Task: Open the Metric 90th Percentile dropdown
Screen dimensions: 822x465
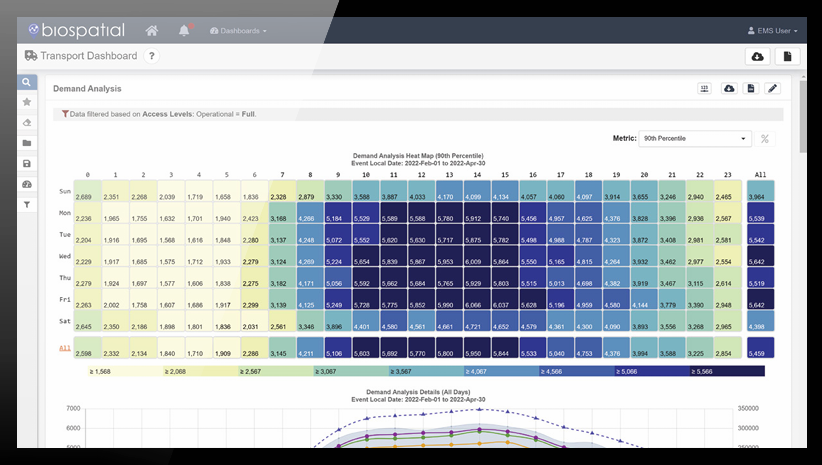Action: tap(695, 138)
